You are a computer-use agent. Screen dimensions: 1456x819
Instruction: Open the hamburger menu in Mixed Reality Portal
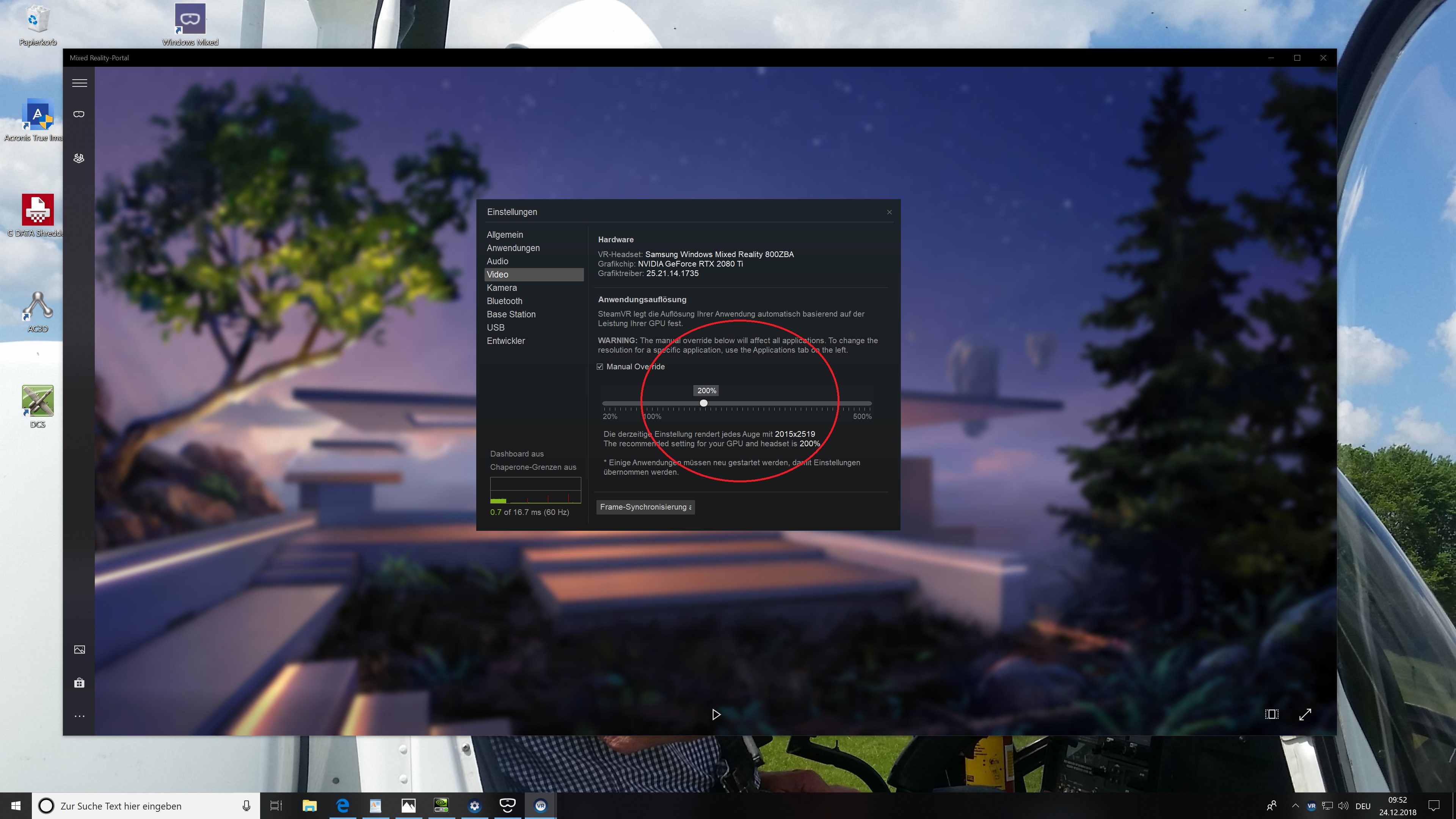pyautogui.click(x=80, y=83)
